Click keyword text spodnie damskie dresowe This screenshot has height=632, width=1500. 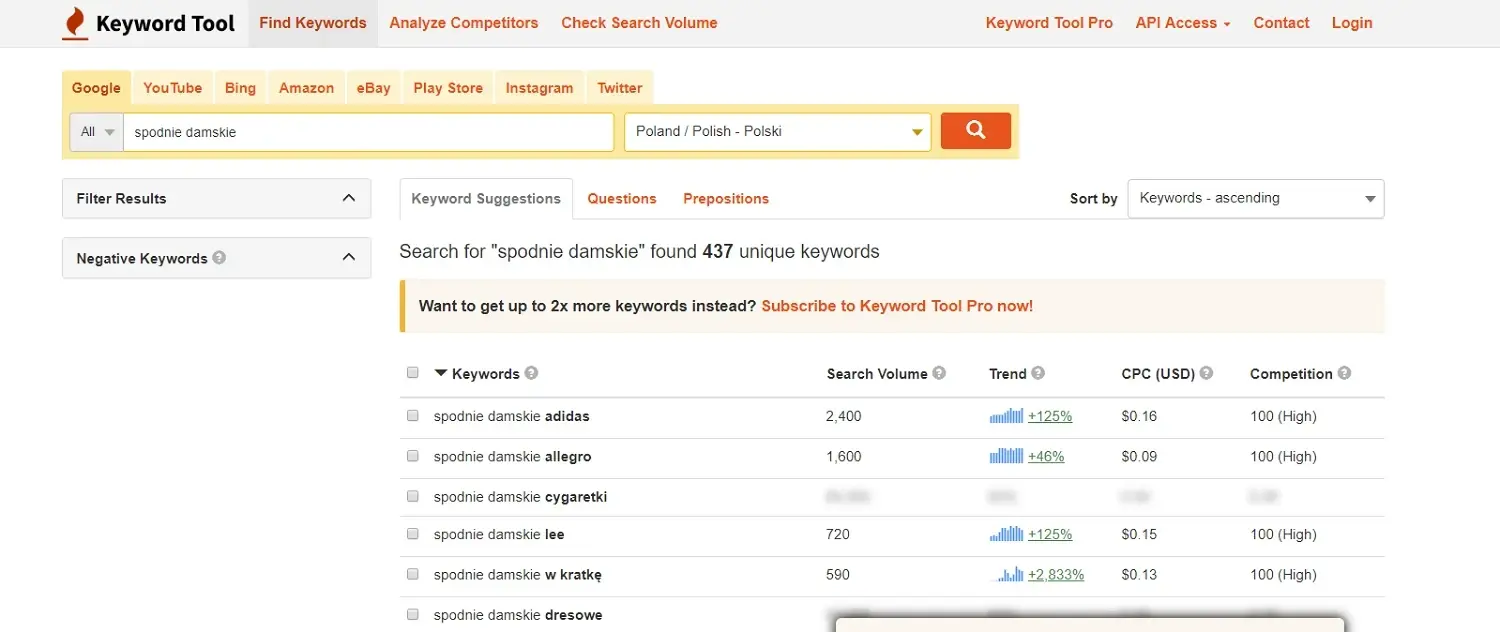point(518,615)
